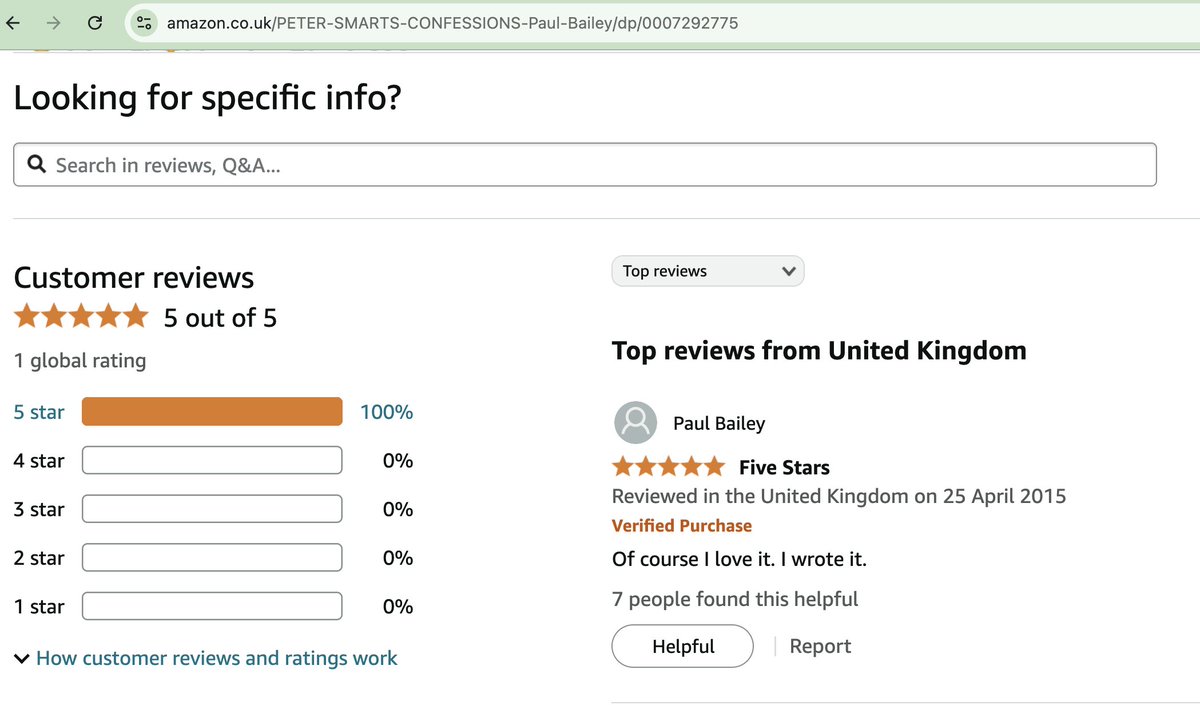1200x705 pixels.
Task: Click the 4 star row label
Action: point(39,461)
